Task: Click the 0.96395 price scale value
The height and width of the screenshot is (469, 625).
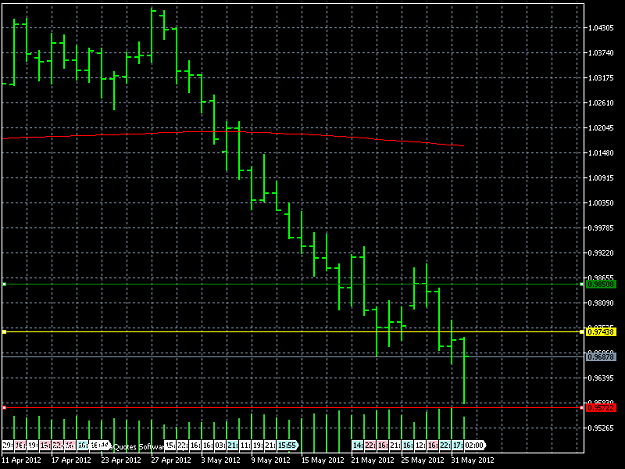Action: pyautogui.click(x=601, y=378)
